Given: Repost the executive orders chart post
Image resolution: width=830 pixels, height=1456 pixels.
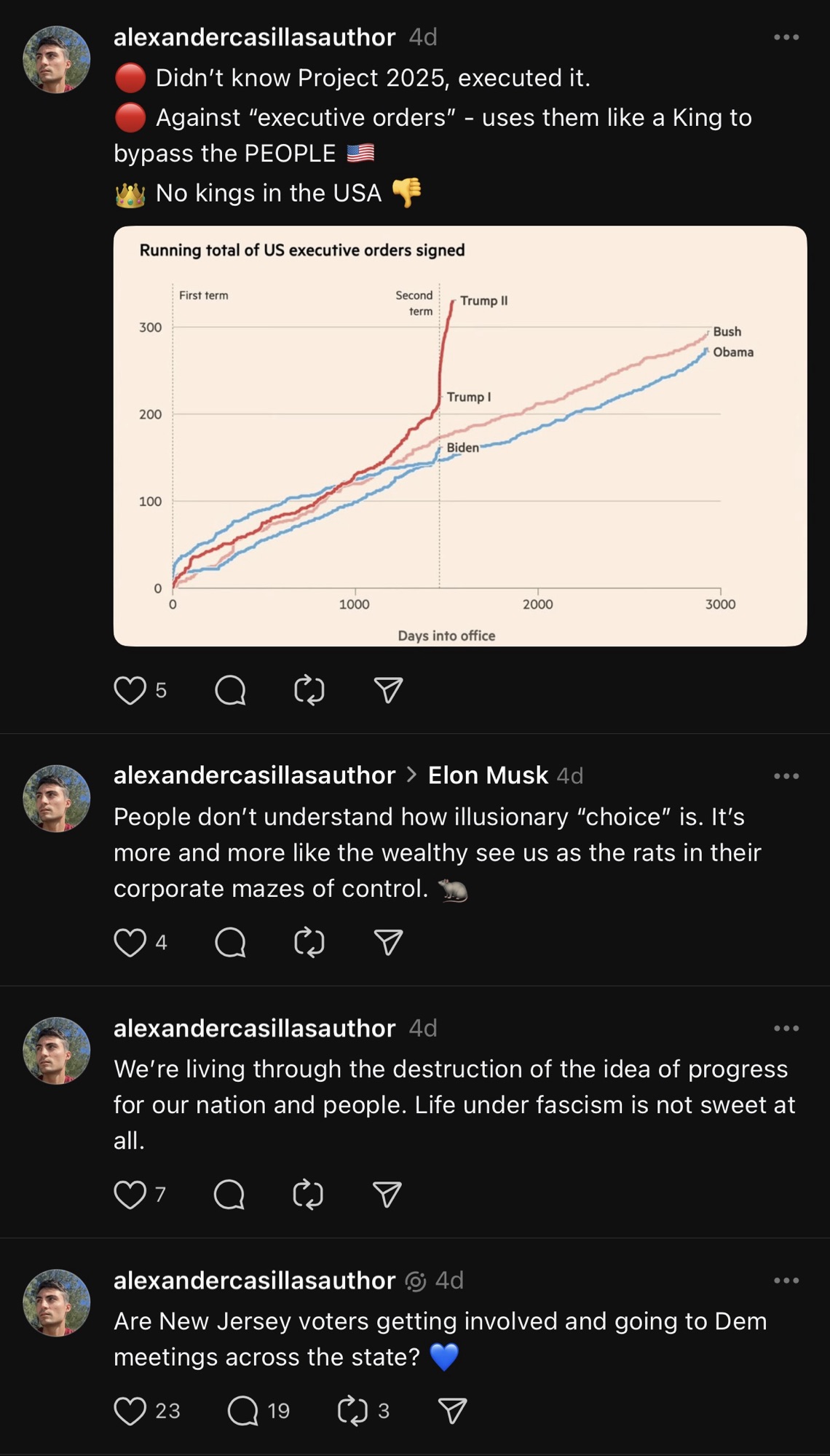Looking at the screenshot, I should pyautogui.click(x=309, y=690).
